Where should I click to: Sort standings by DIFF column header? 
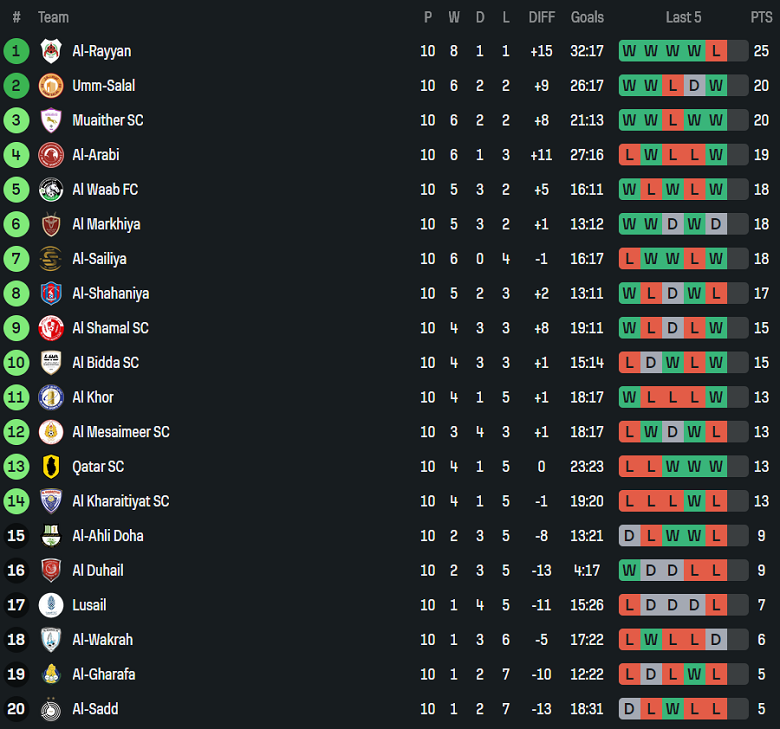point(541,17)
